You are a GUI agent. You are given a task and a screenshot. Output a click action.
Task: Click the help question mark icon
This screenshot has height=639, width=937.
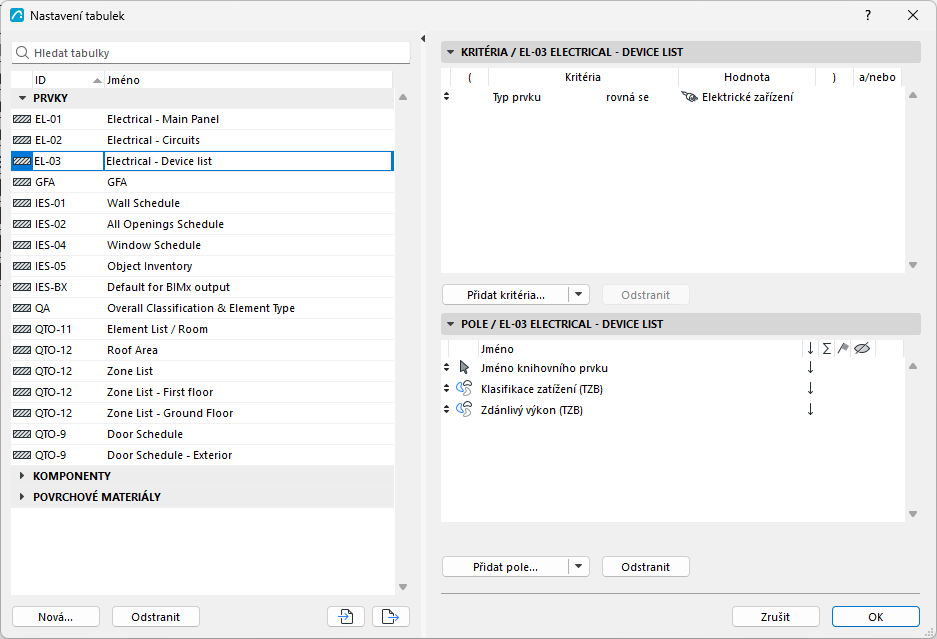pos(868,16)
